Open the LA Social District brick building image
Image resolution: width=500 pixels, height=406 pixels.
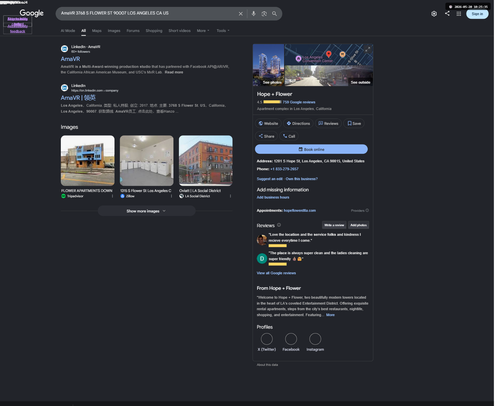coord(206,161)
